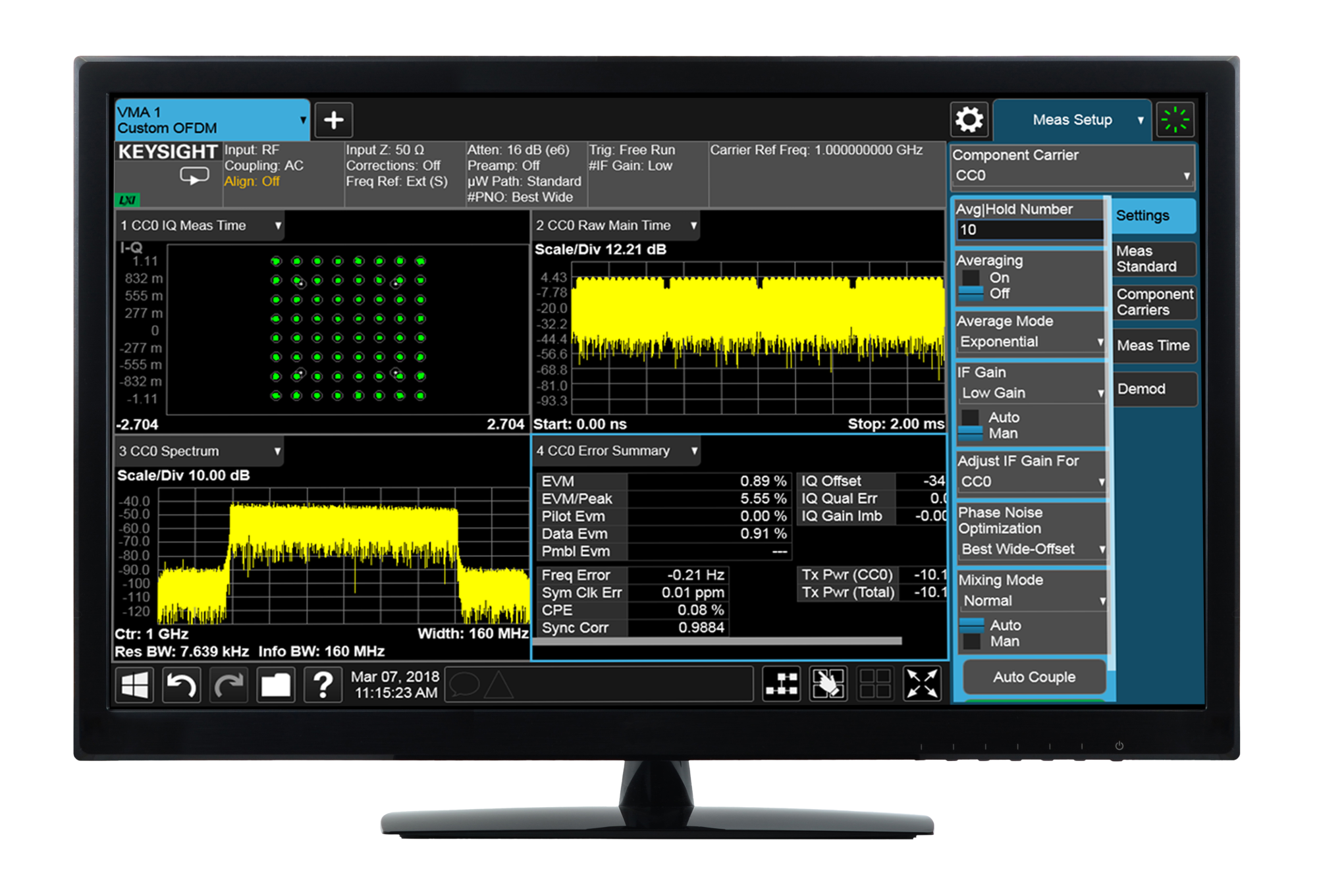Open the gear settings icon
The width and height of the screenshot is (1317, 896).
click(x=969, y=120)
